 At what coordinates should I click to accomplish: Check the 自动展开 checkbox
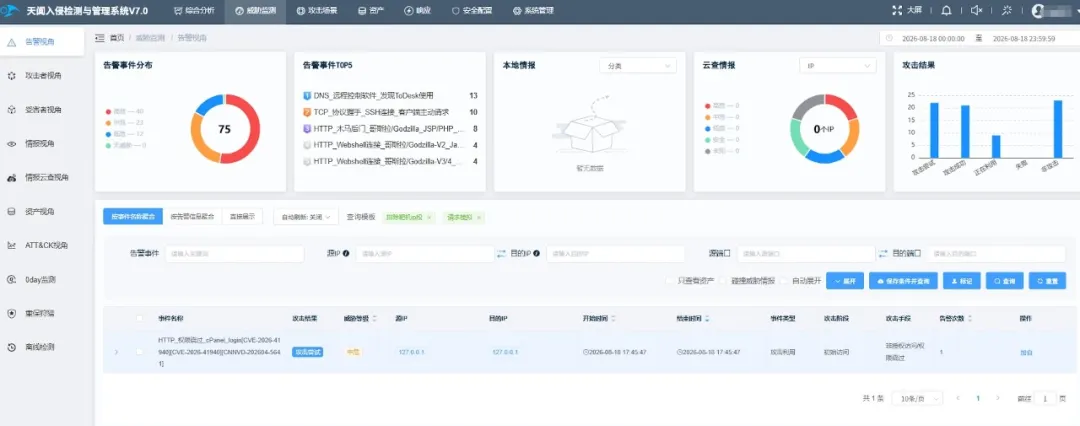pyautogui.click(x=785, y=281)
